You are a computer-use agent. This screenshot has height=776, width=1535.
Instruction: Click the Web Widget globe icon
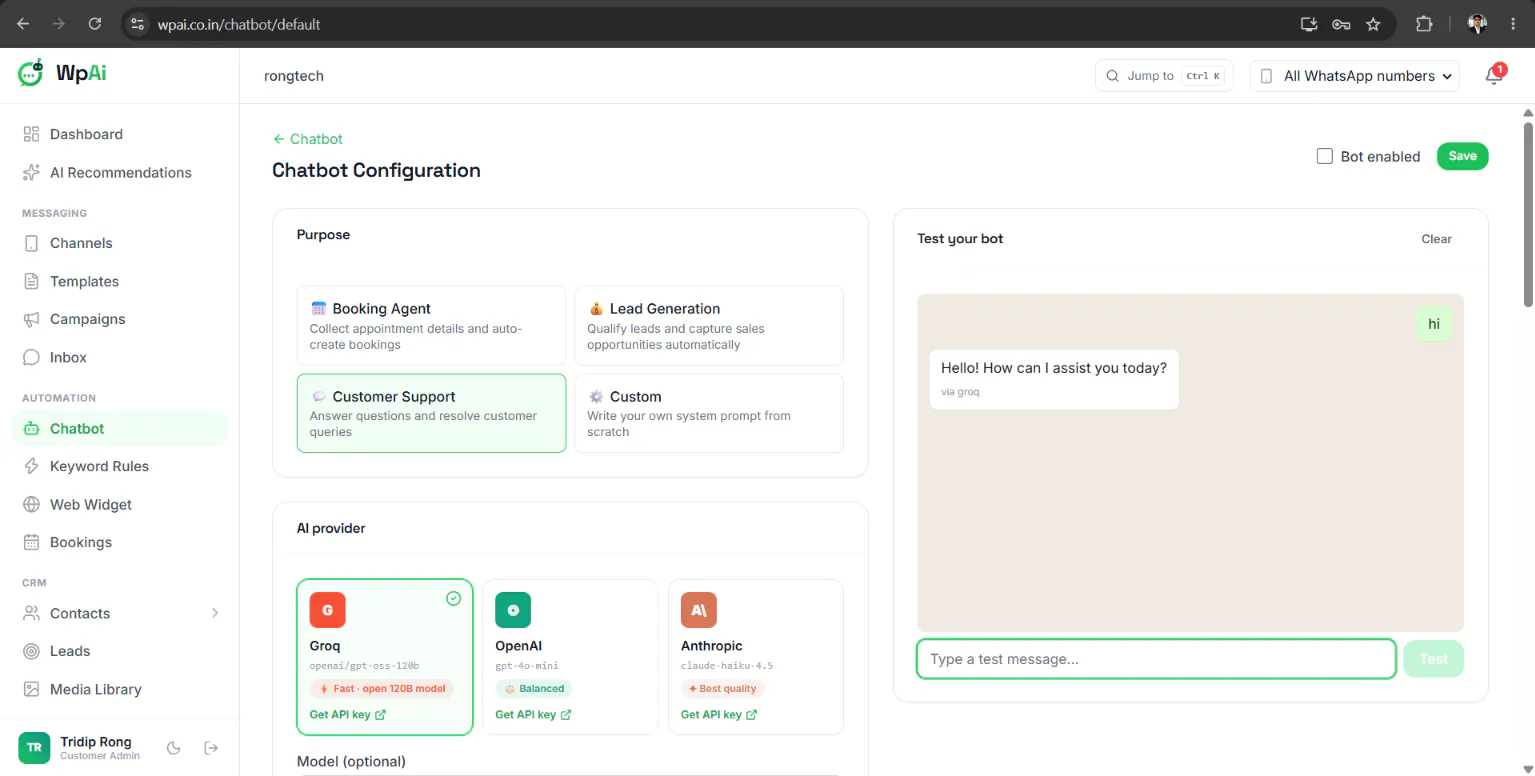tap(31, 504)
